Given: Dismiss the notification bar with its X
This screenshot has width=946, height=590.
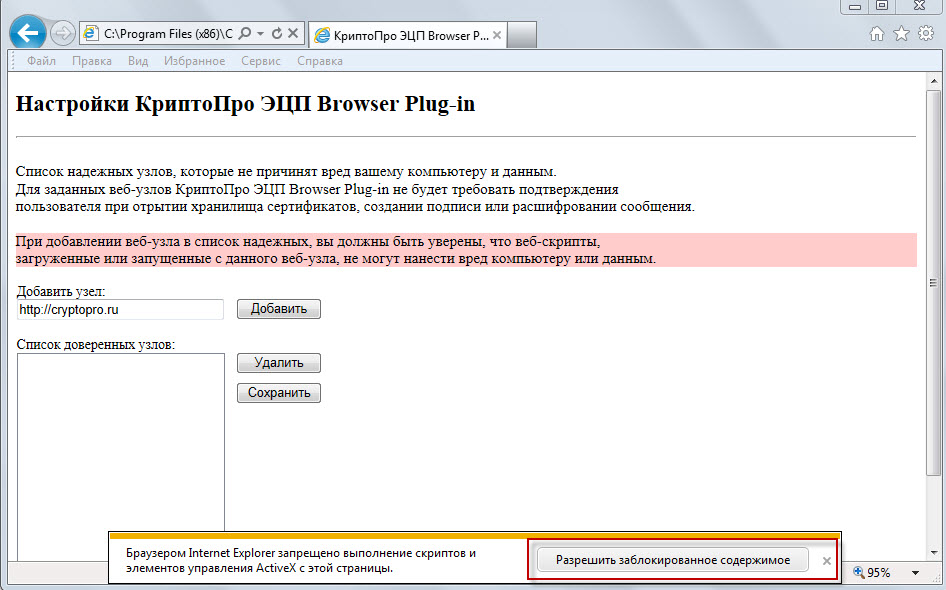Looking at the screenshot, I should (x=826, y=561).
